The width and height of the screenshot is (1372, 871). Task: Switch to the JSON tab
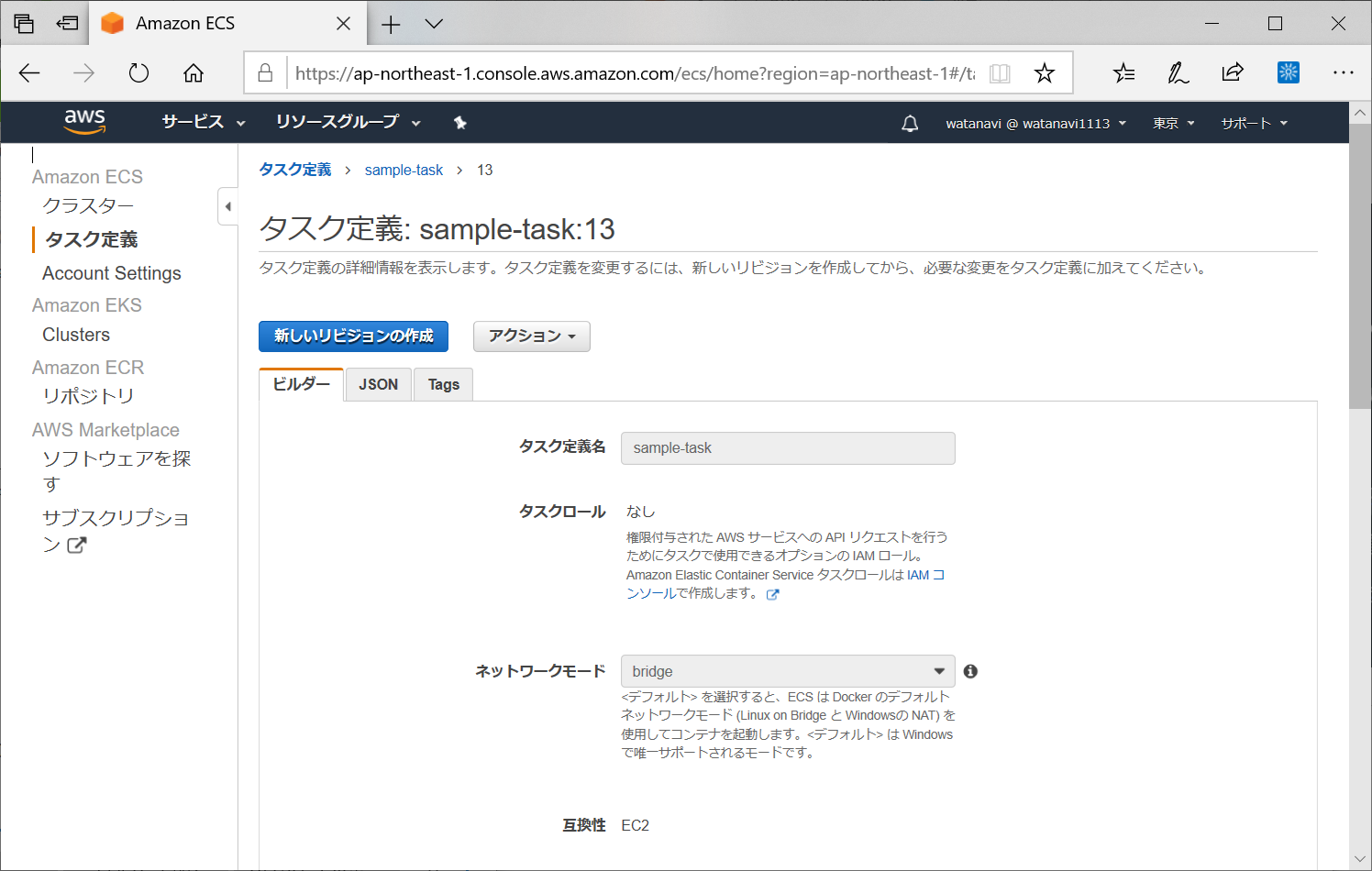click(x=378, y=385)
